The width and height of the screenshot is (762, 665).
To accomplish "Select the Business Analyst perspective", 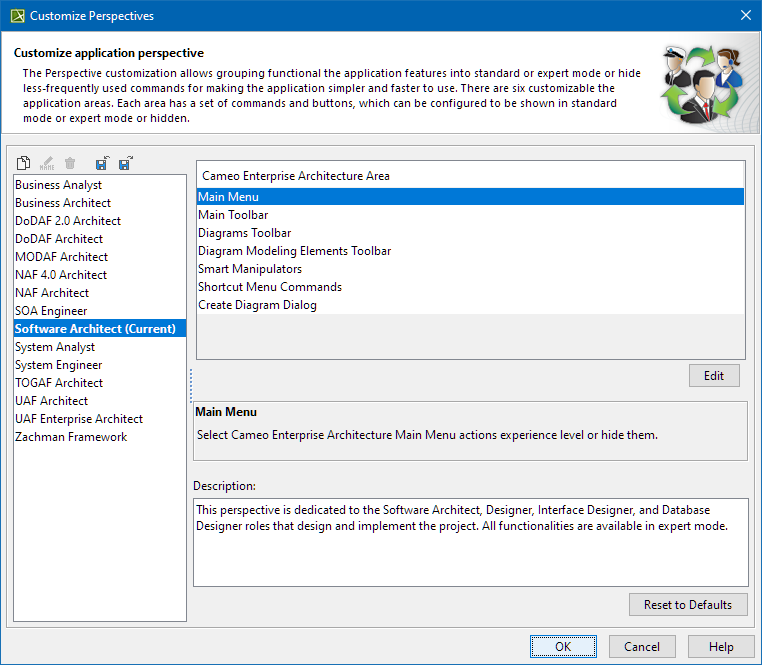I will click(x=100, y=185).
